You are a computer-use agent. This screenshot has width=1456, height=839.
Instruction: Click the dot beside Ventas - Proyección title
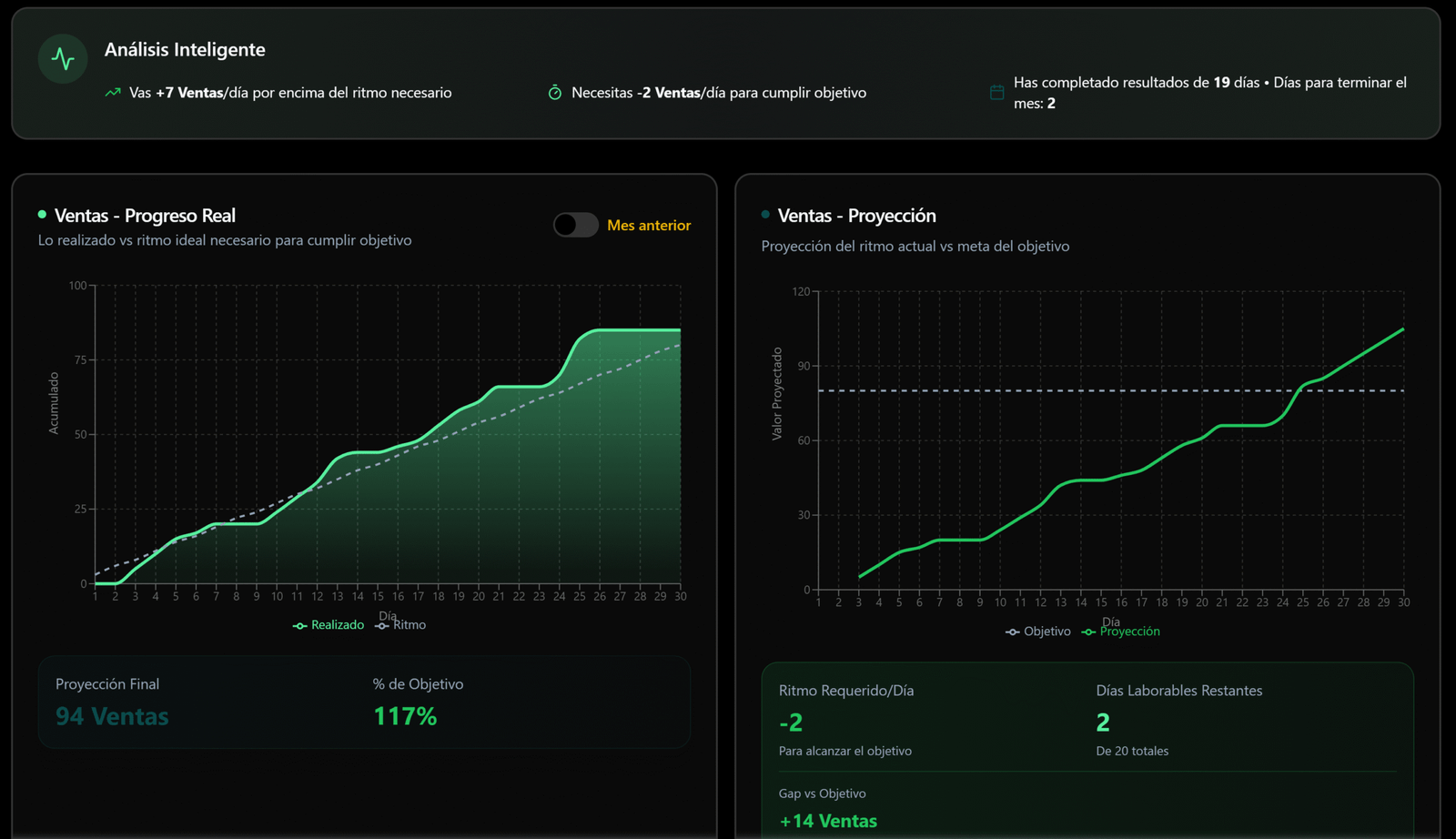coord(765,215)
